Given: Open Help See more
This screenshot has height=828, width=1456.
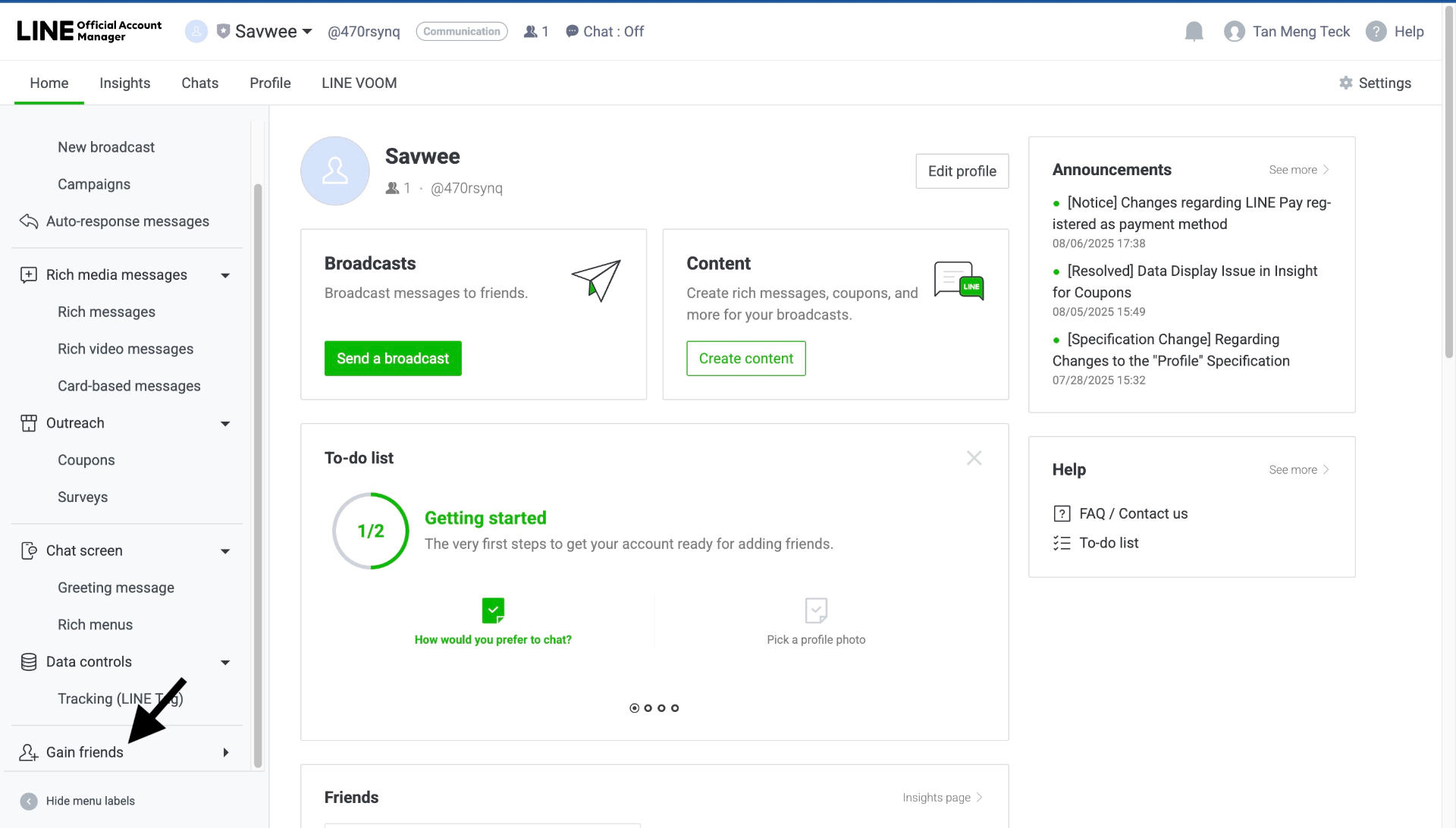Looking at the screenshot, I should coord(1299,470).
